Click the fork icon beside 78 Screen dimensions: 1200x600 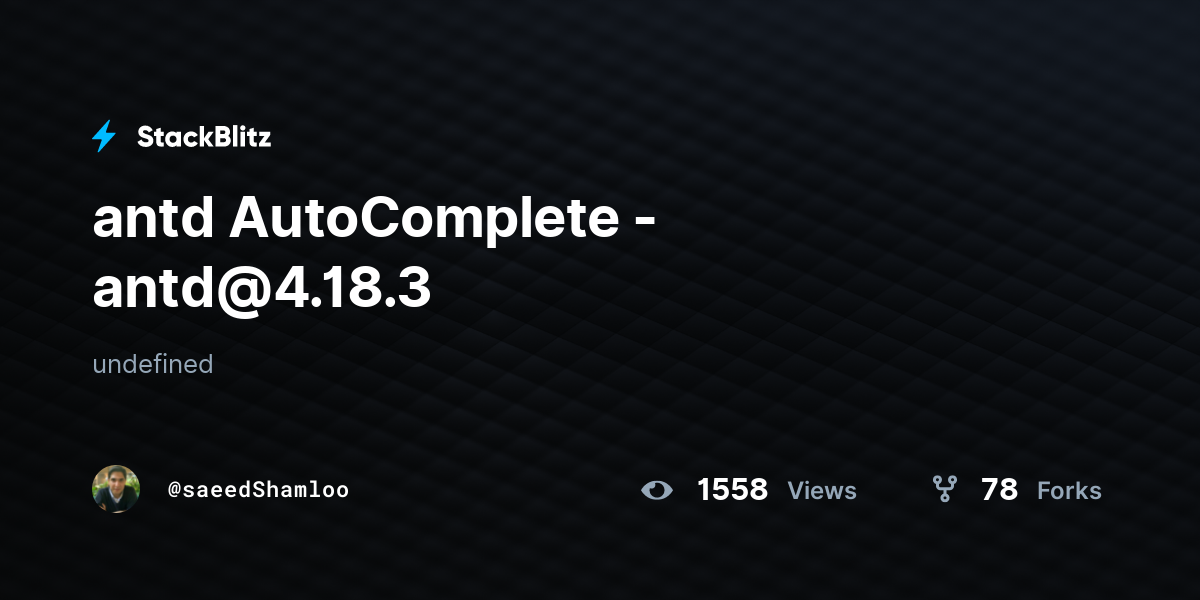tap(944, 489)
